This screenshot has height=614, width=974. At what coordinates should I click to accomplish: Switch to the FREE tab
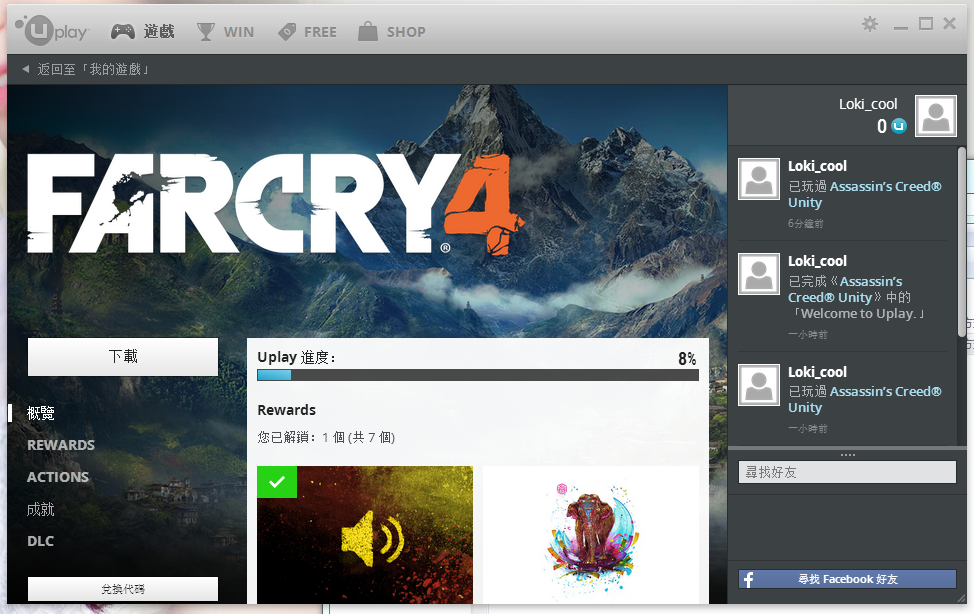321,32
